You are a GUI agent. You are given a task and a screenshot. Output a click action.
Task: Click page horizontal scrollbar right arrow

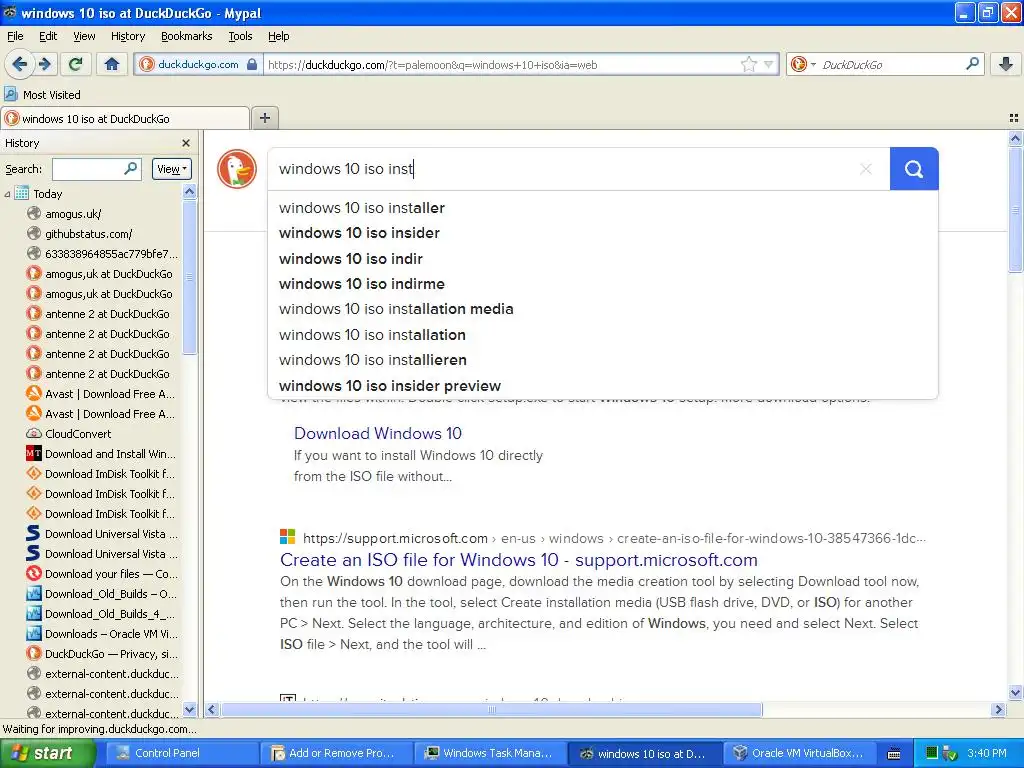pyautogui.click(x=998, y=709)
